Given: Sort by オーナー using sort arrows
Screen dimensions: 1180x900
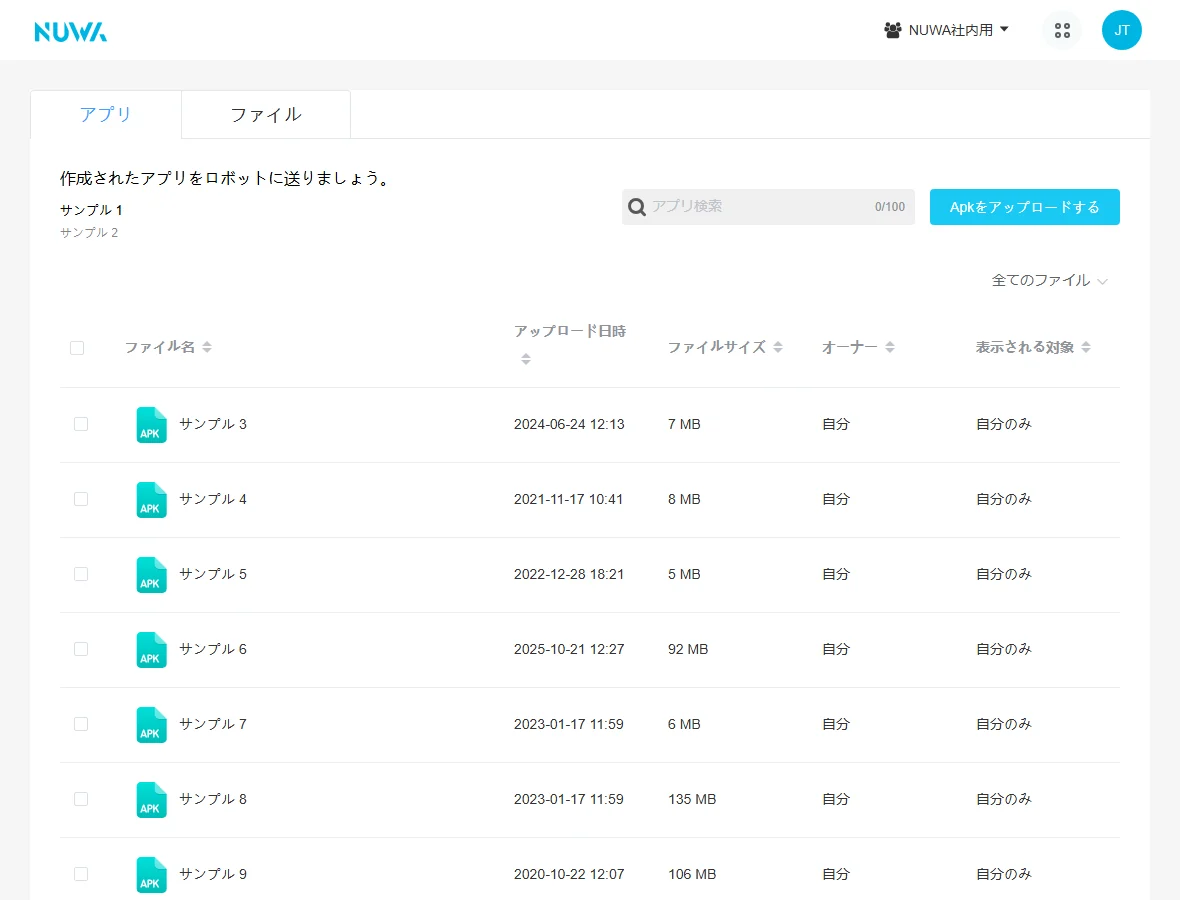Looking at the screenshot, I should click(890, 347).
